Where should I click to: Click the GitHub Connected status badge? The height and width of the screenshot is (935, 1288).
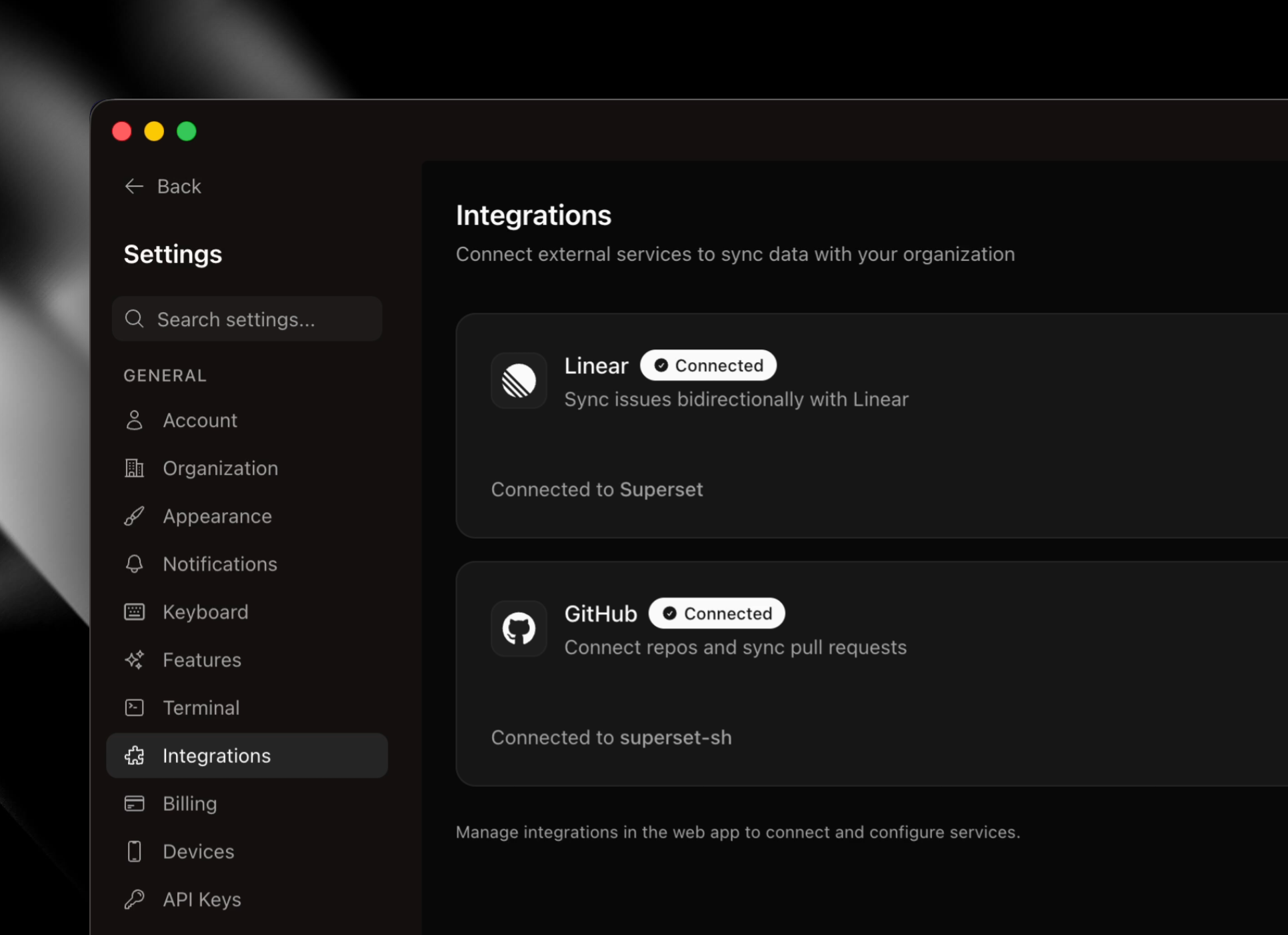pos(717,614)
